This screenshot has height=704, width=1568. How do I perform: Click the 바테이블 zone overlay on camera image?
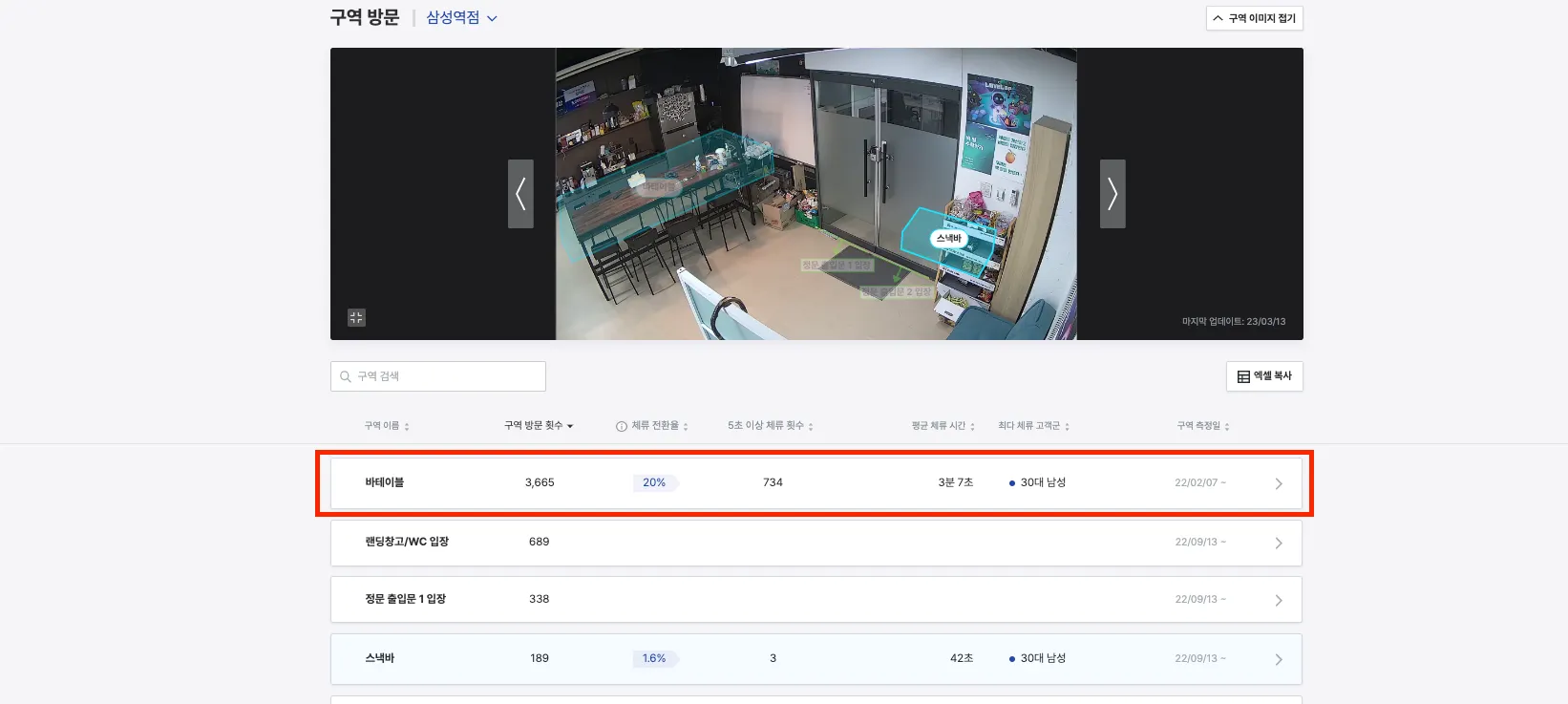coord(658,187)
